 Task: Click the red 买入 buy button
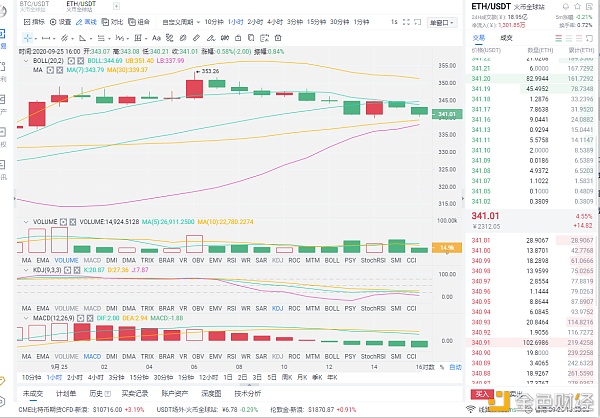pyautogui.click(x=482, y=394)
